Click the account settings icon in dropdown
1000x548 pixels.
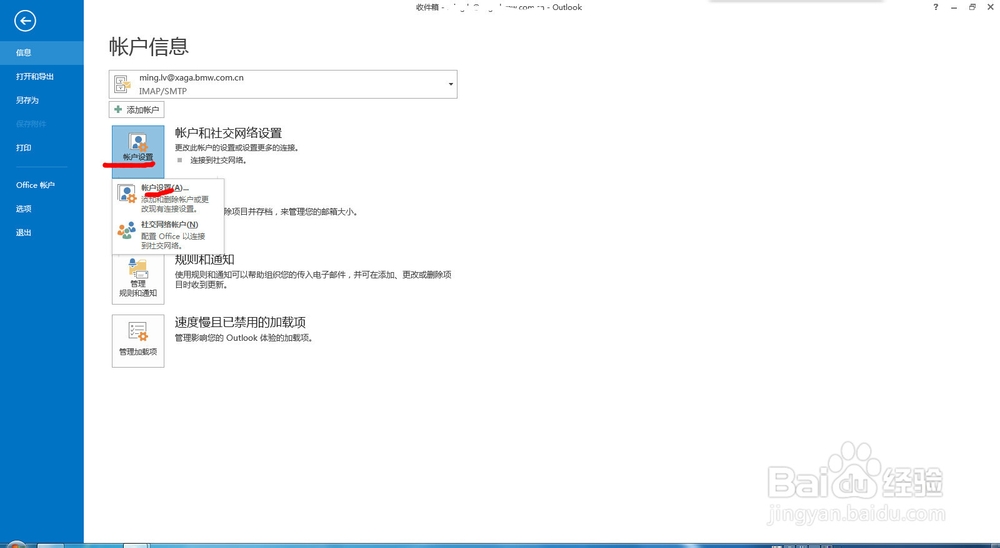point(126,194)
